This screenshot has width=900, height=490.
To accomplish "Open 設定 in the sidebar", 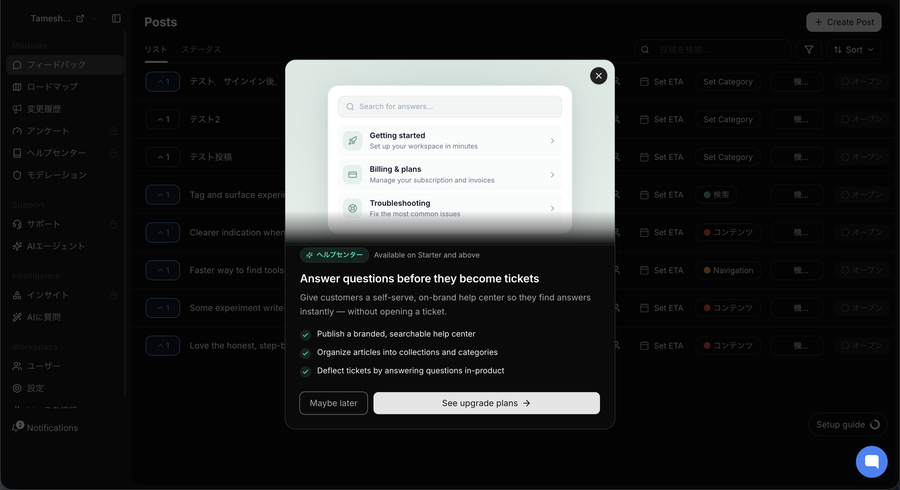I will [x=65, y=388].
